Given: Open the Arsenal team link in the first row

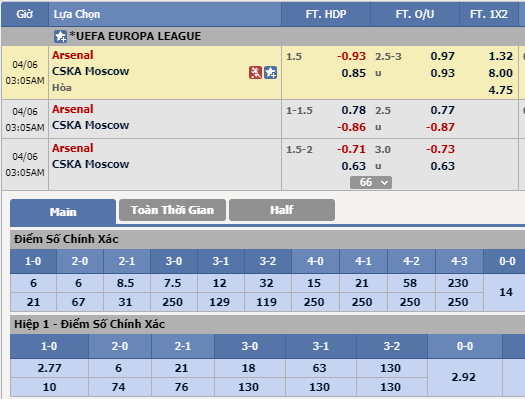Looking at the screenshot, I should tap(73, 55).
